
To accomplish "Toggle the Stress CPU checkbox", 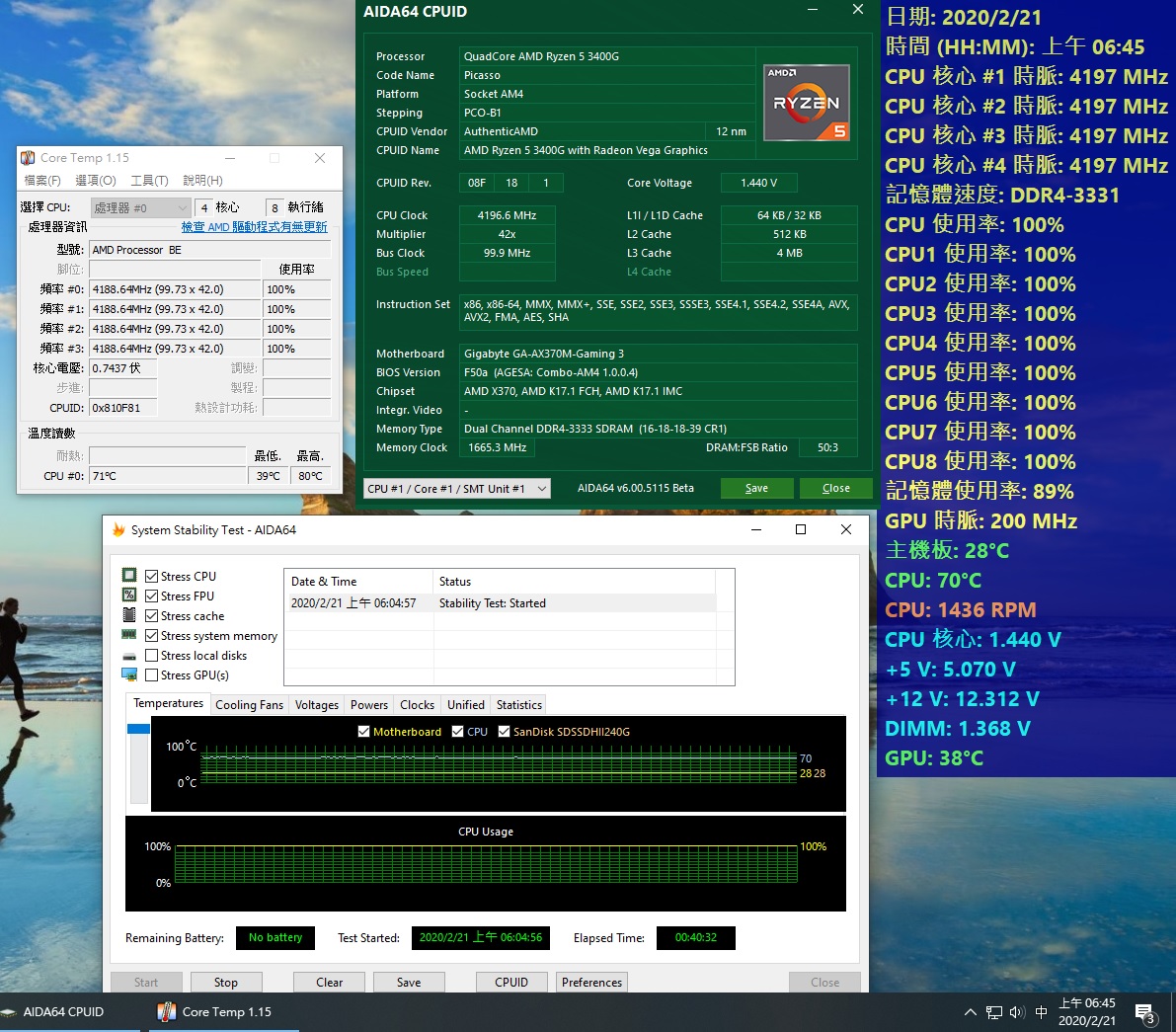I will (151, 576).
